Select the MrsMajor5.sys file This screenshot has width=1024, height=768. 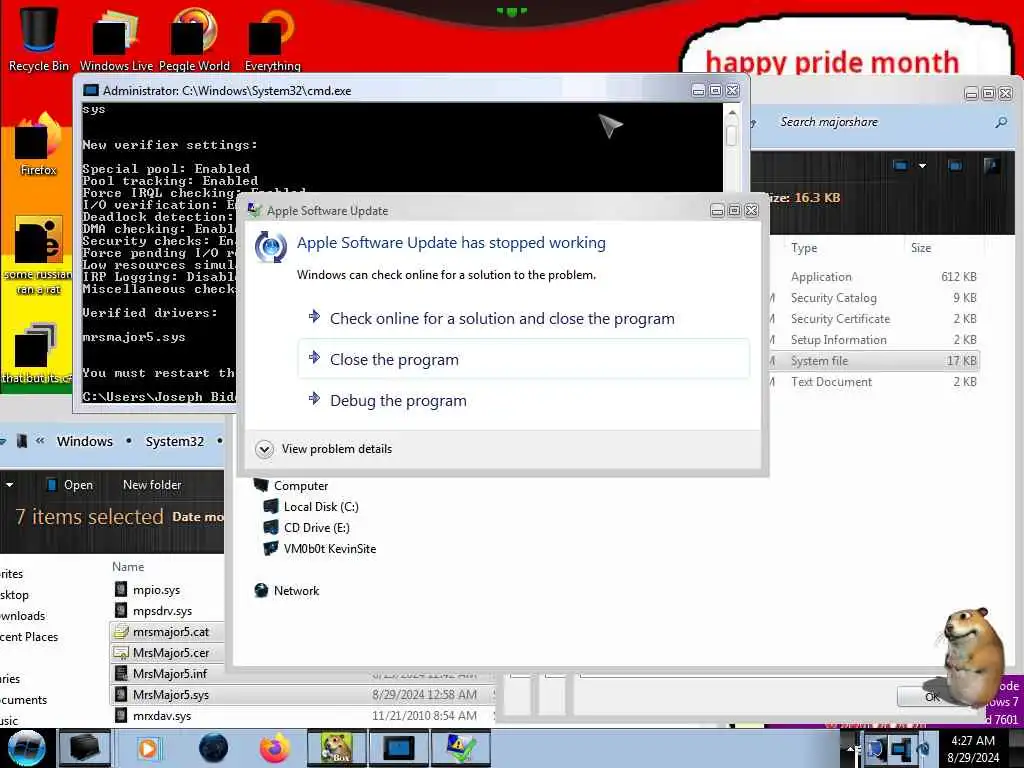click(300, 695)
